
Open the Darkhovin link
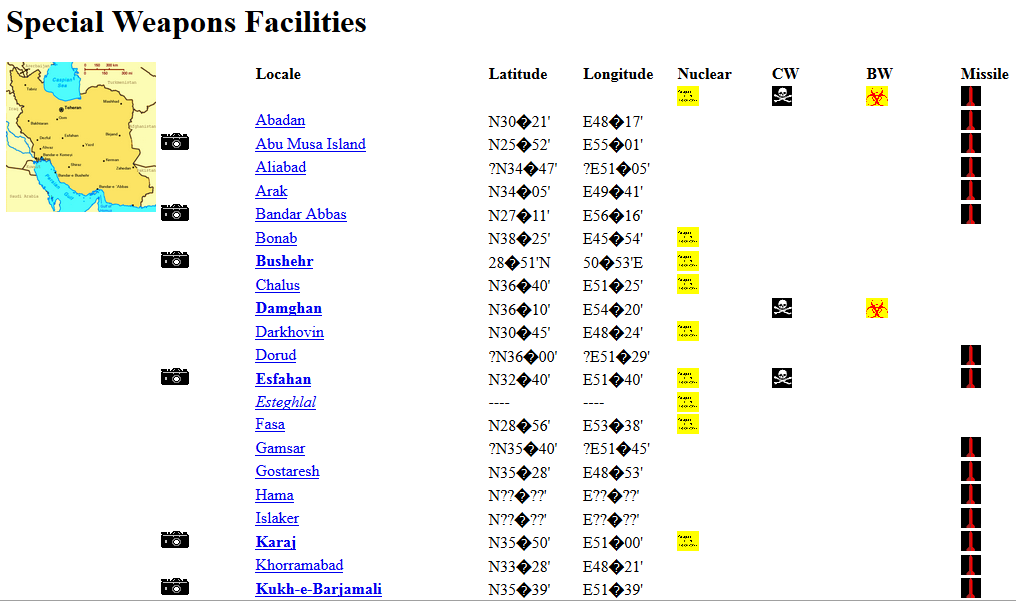tap(289, 332)
